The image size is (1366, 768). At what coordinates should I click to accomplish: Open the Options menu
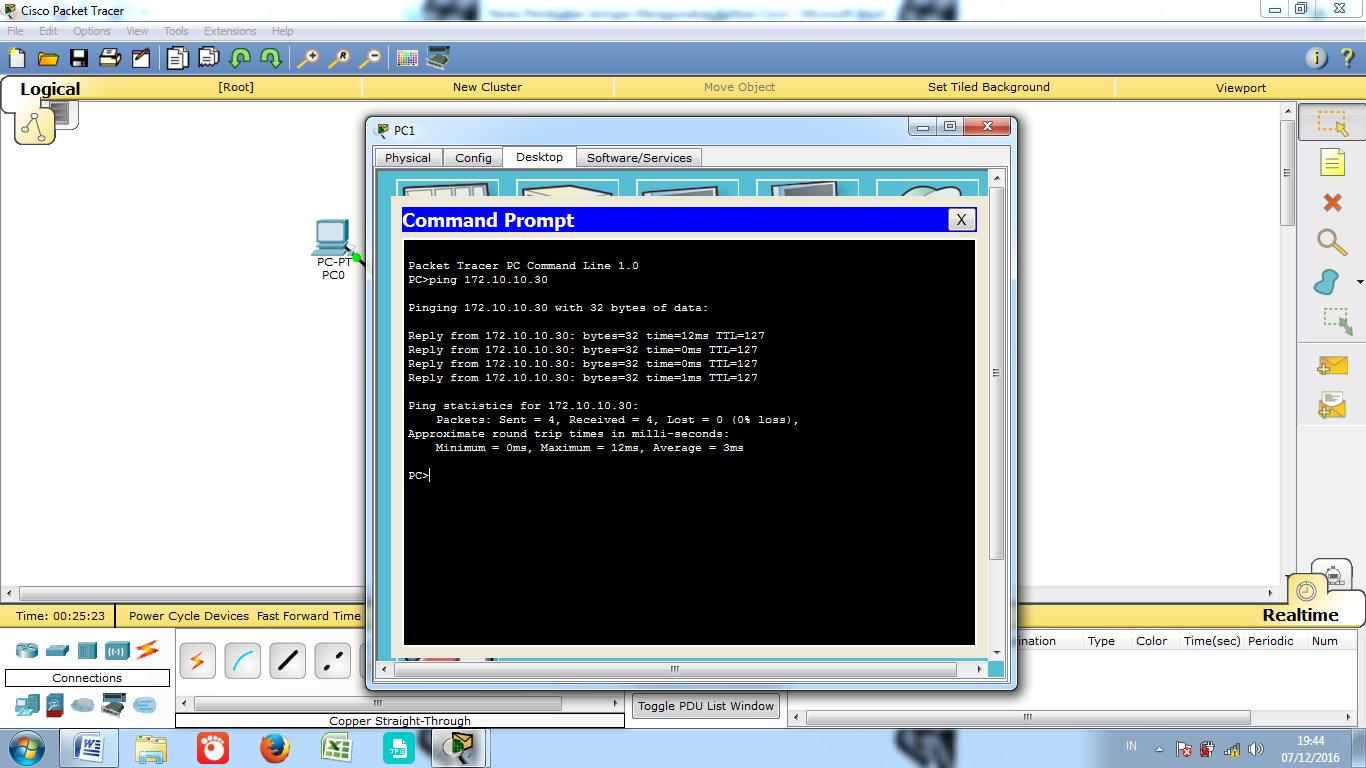tap(92, 31)
